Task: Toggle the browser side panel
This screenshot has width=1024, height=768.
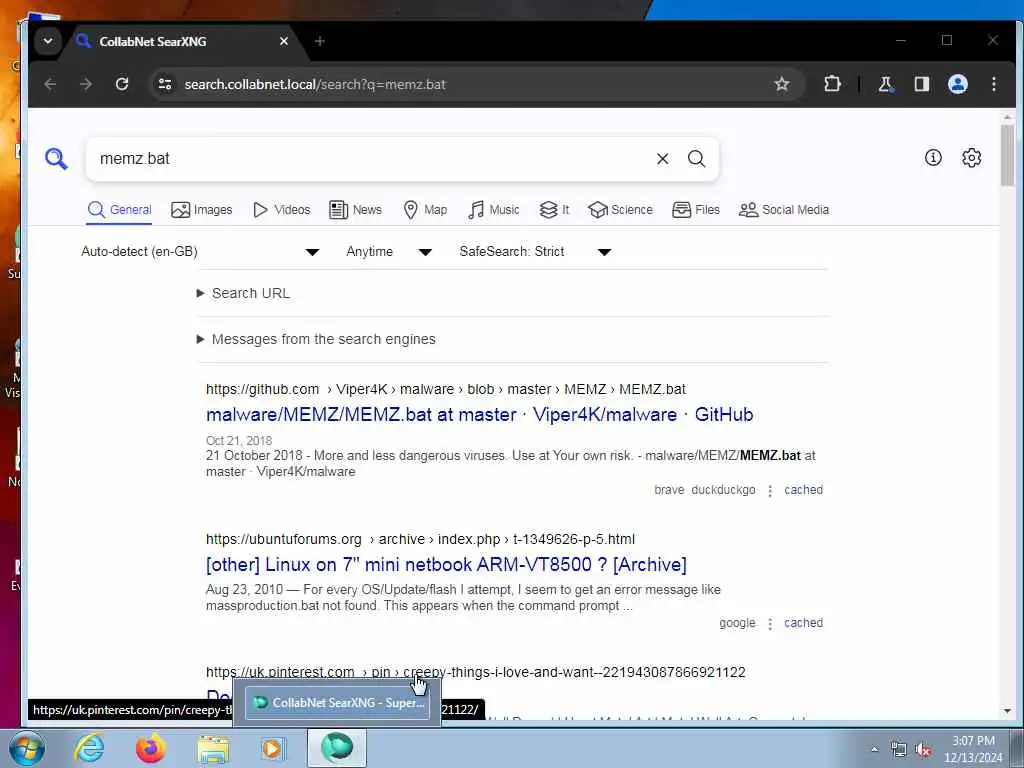Action: tap(921, 84)
